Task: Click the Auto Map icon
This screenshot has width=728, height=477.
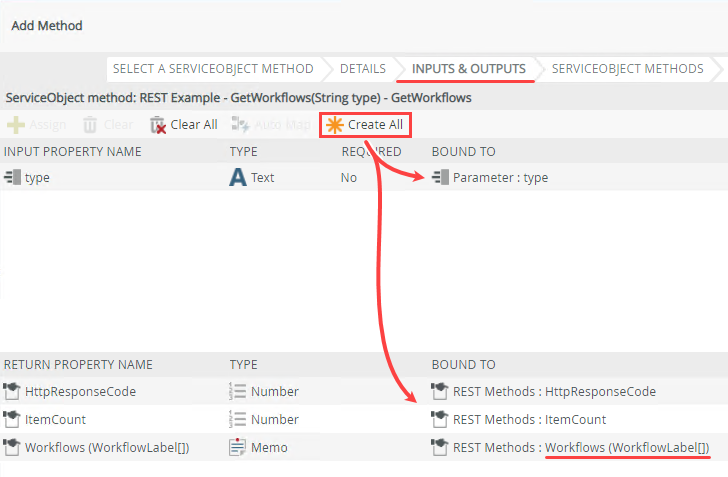Action: tap(240, 124)
